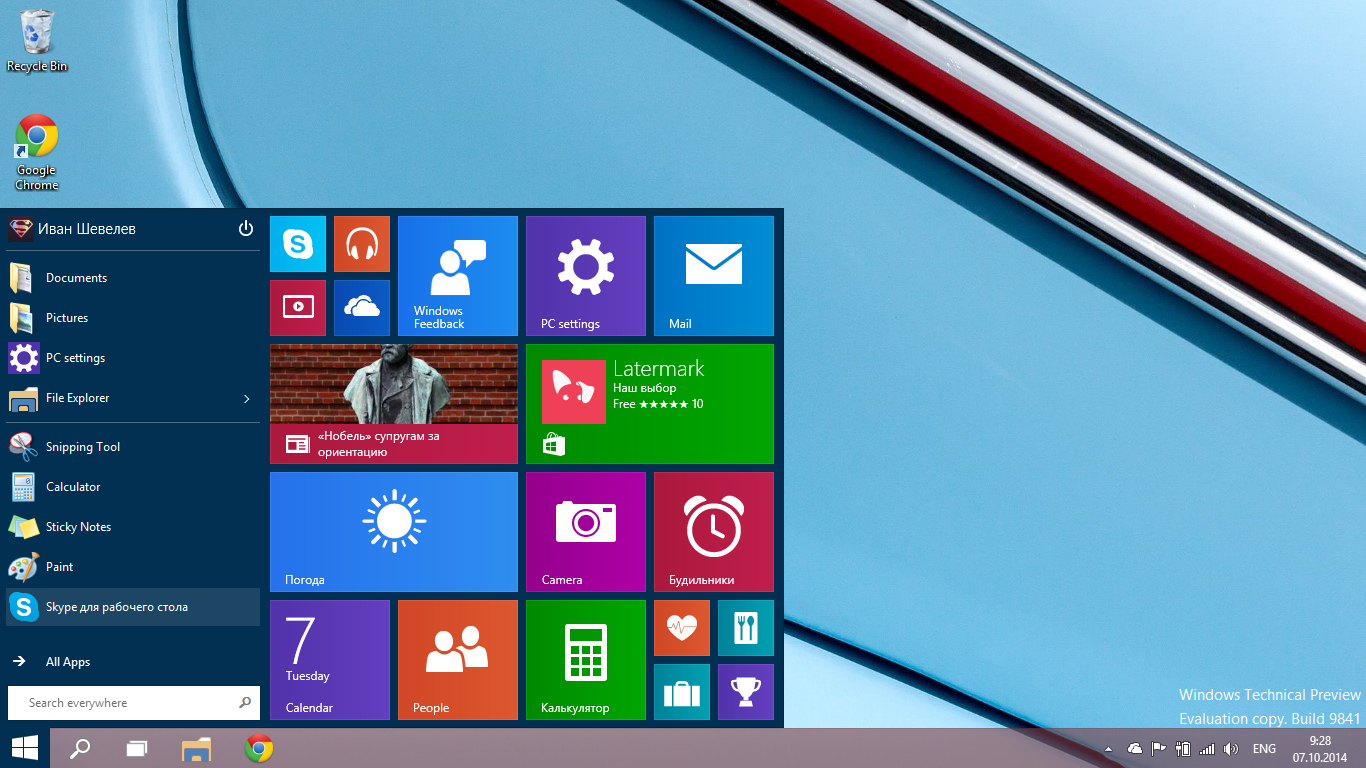Image resolution: width=1366 pixels, height=768 pixels.
Task: Open the OneDrive cloud tile
Action: [x=361, y=308]
